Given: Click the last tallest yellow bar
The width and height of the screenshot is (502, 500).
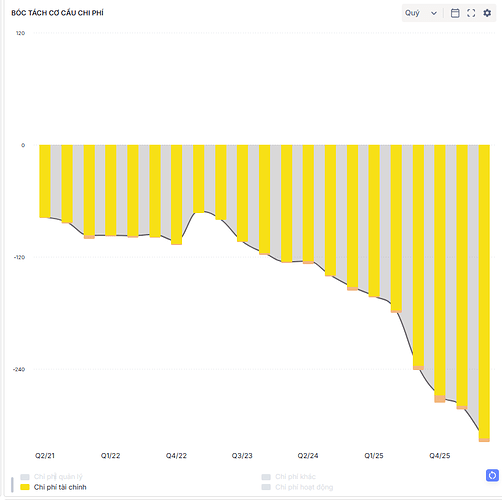Looking at the screenshot, I should (484, 293).
